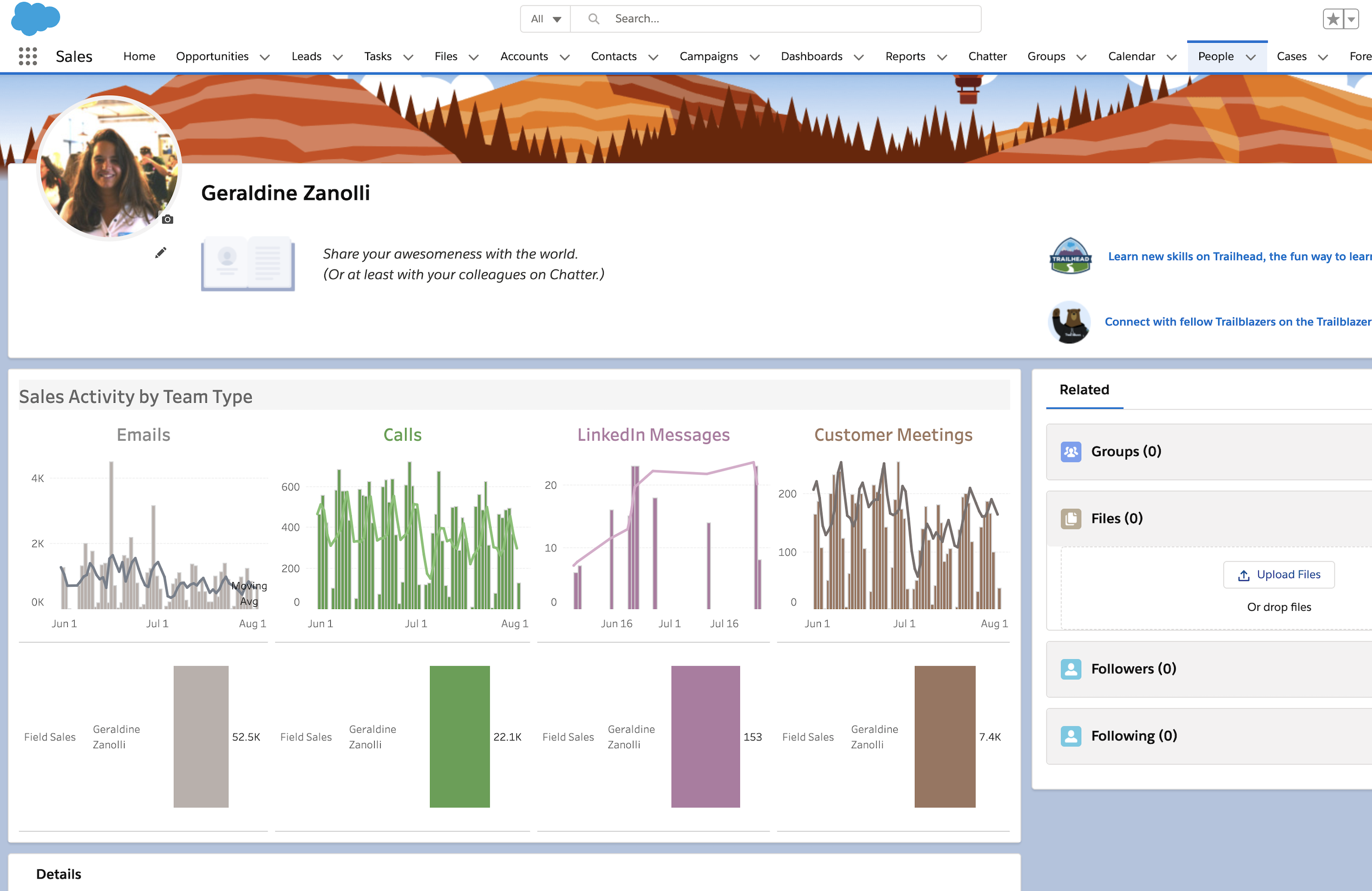
Task: Click the Salesforce cloud logo
Action: 35,19
